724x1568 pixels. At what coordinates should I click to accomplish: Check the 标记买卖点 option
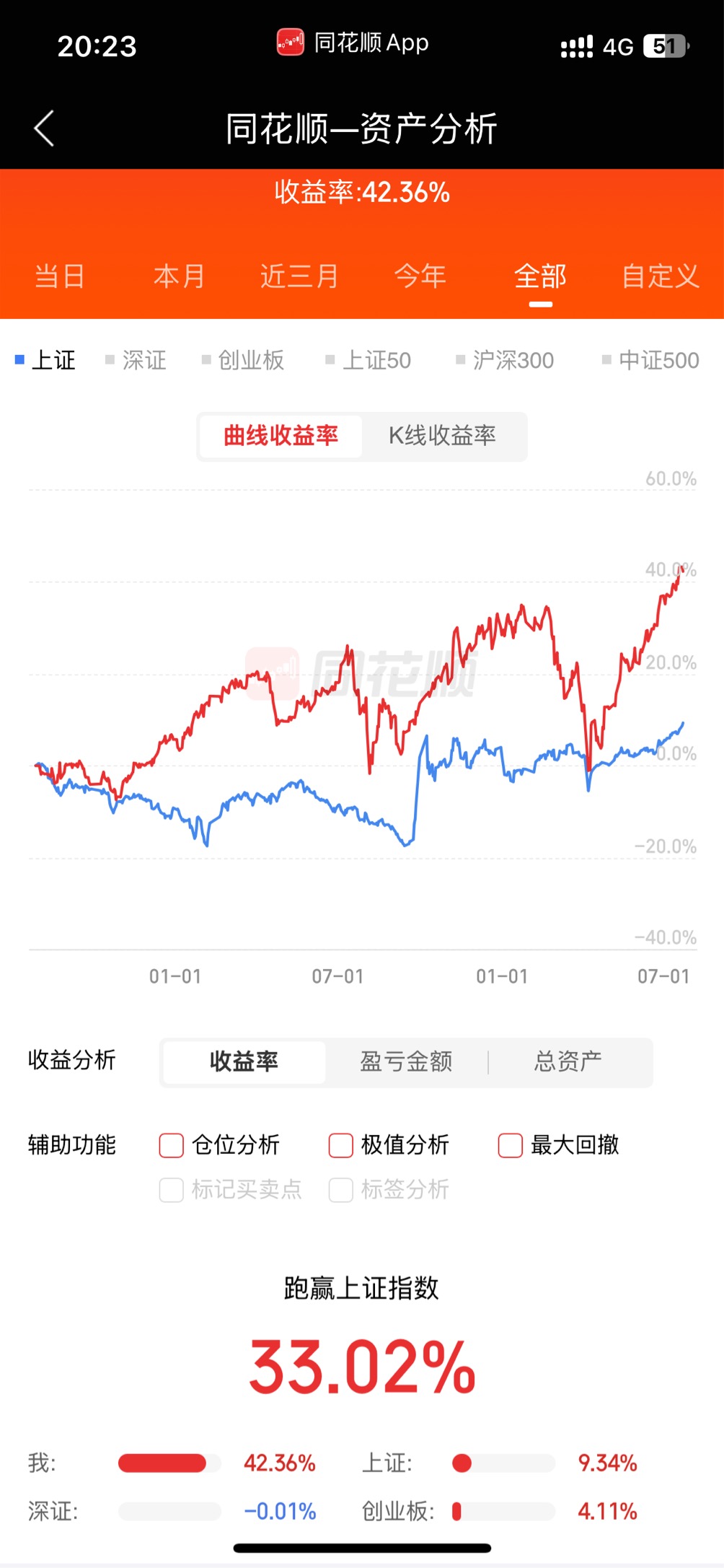[171, 1190]
